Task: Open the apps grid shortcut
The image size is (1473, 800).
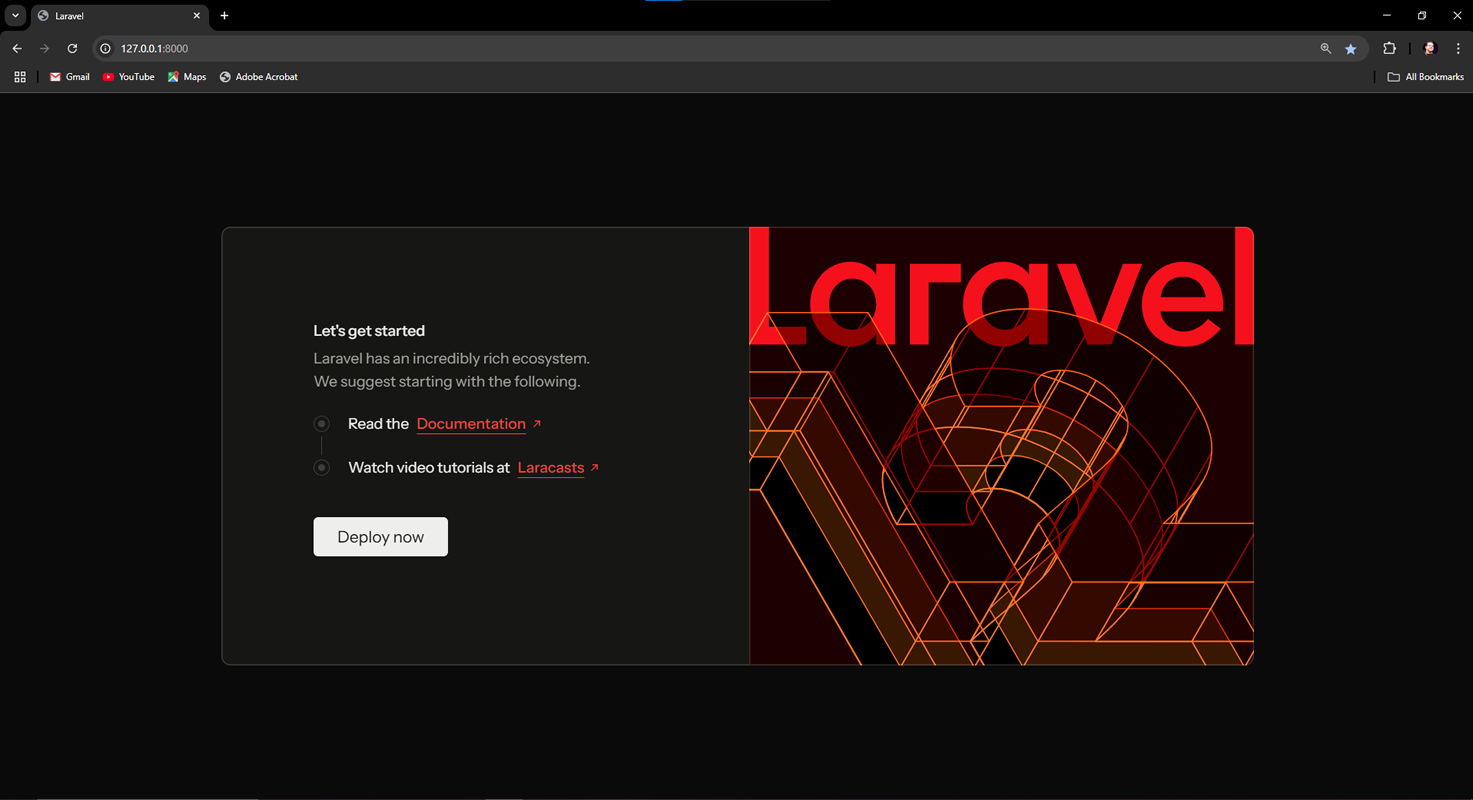Action: 20,77
